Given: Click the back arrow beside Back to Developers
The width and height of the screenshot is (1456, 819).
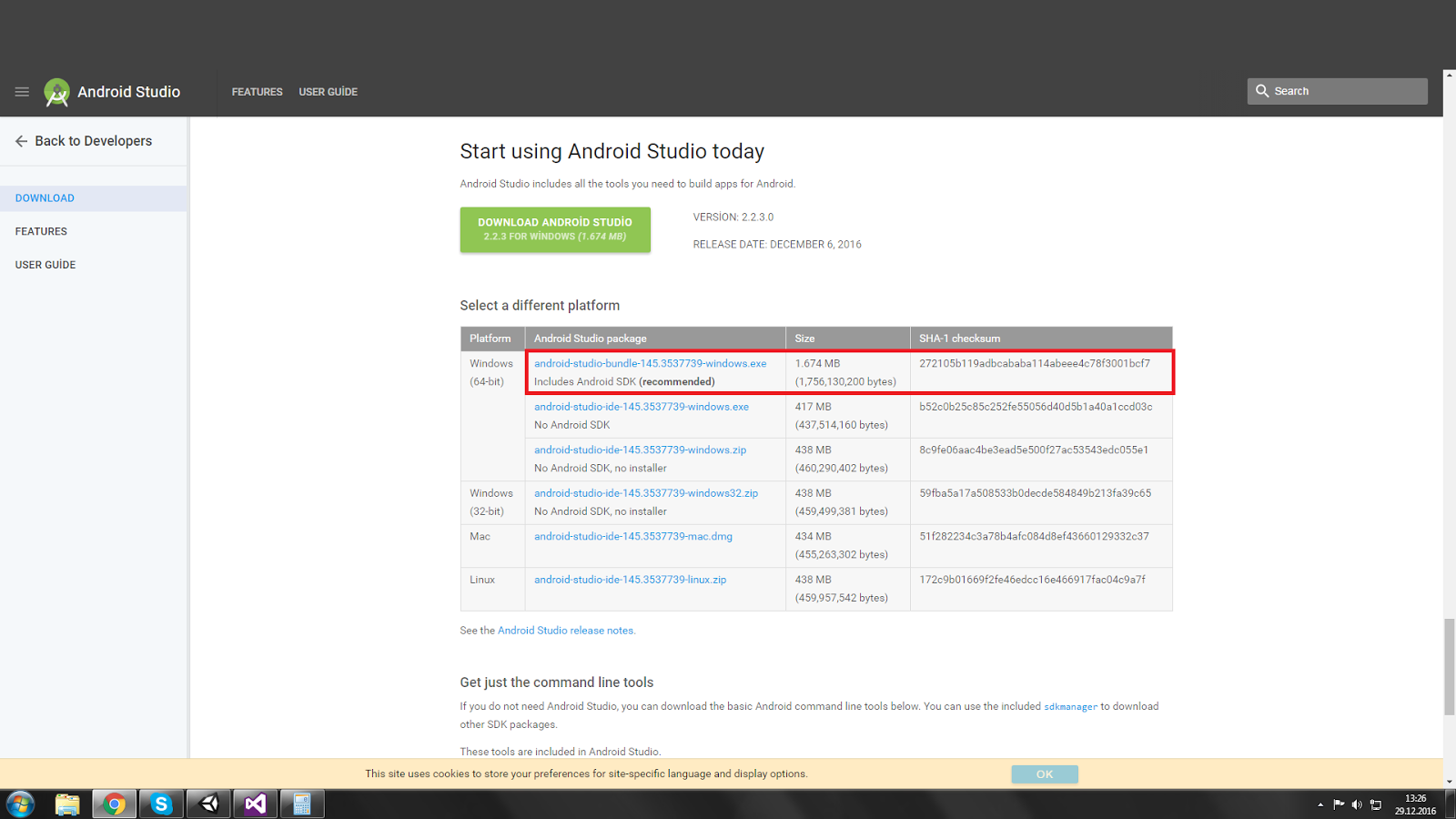Looking at the screenshot, I should coord(21,141).
